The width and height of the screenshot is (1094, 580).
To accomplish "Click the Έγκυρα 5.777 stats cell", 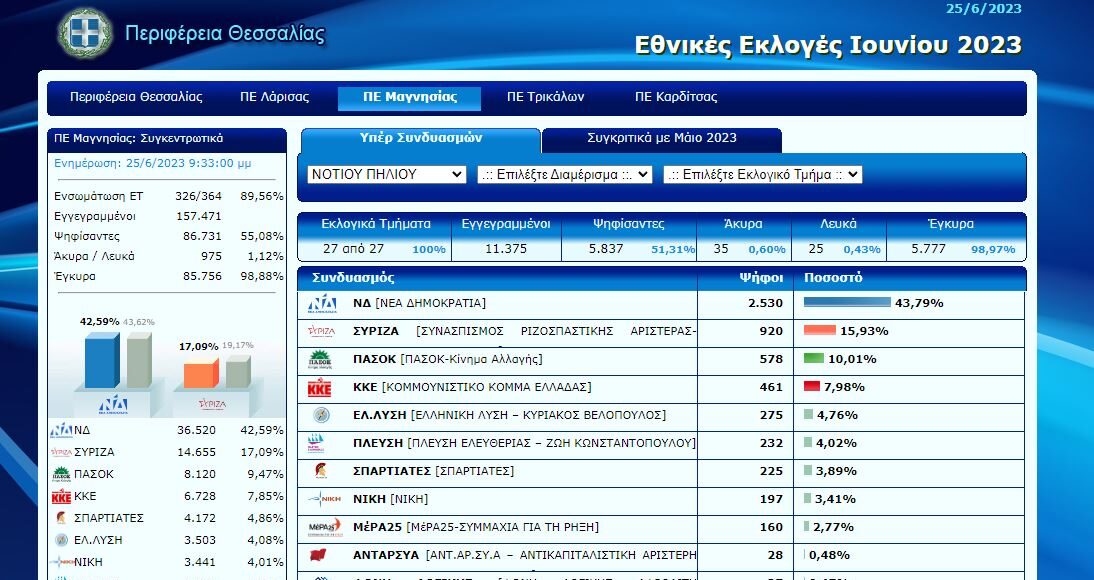I will 956,237.
